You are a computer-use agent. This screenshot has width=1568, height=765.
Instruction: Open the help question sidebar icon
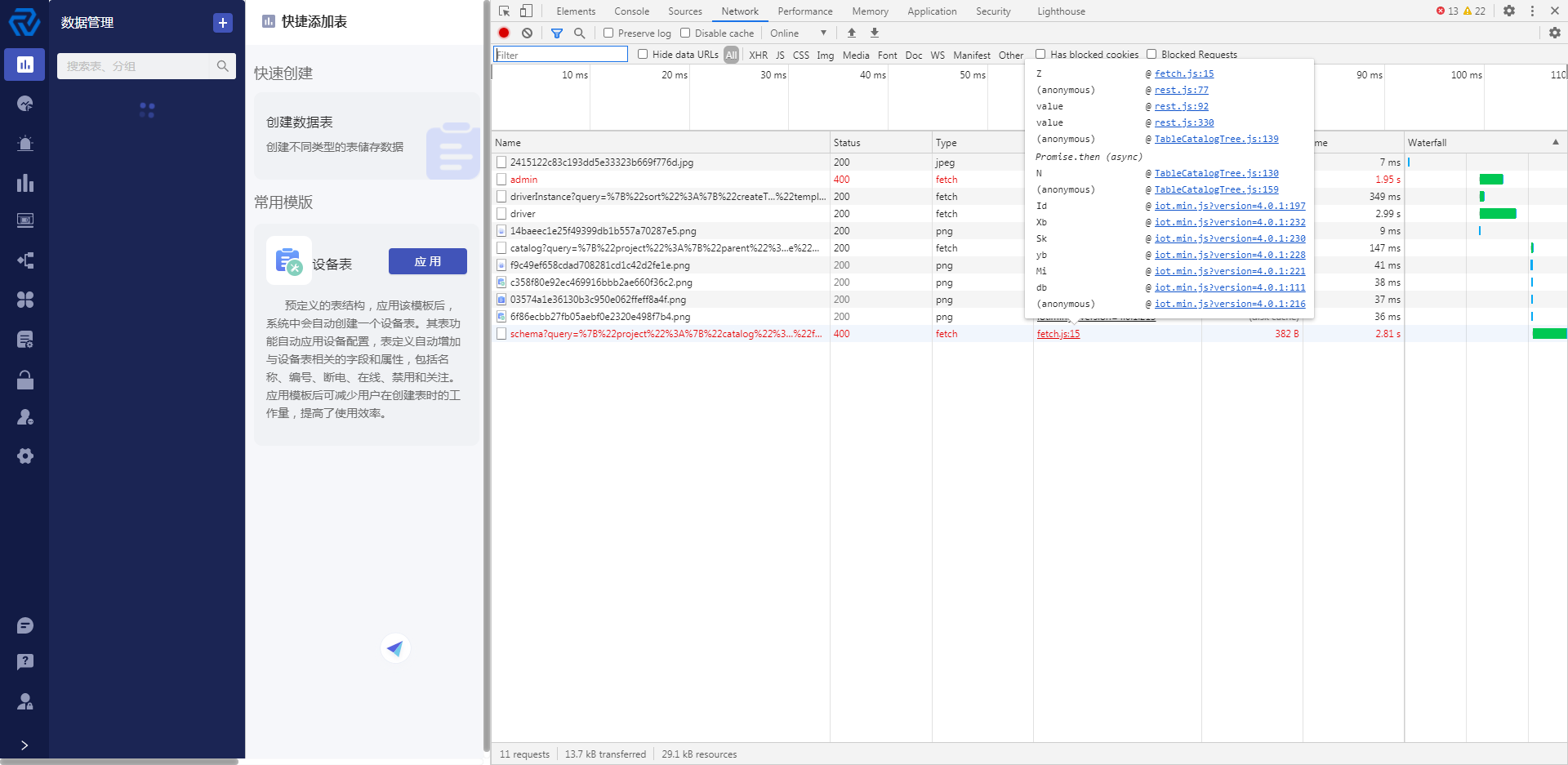(x=24, y=661)
